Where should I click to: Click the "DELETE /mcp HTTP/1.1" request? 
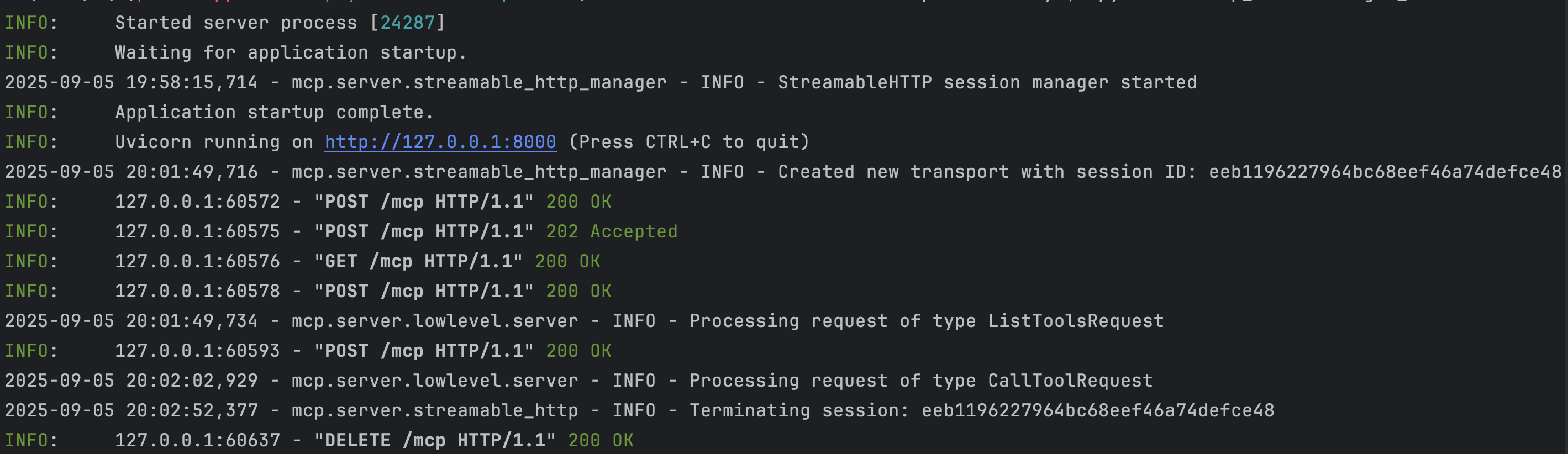point(435,440)
